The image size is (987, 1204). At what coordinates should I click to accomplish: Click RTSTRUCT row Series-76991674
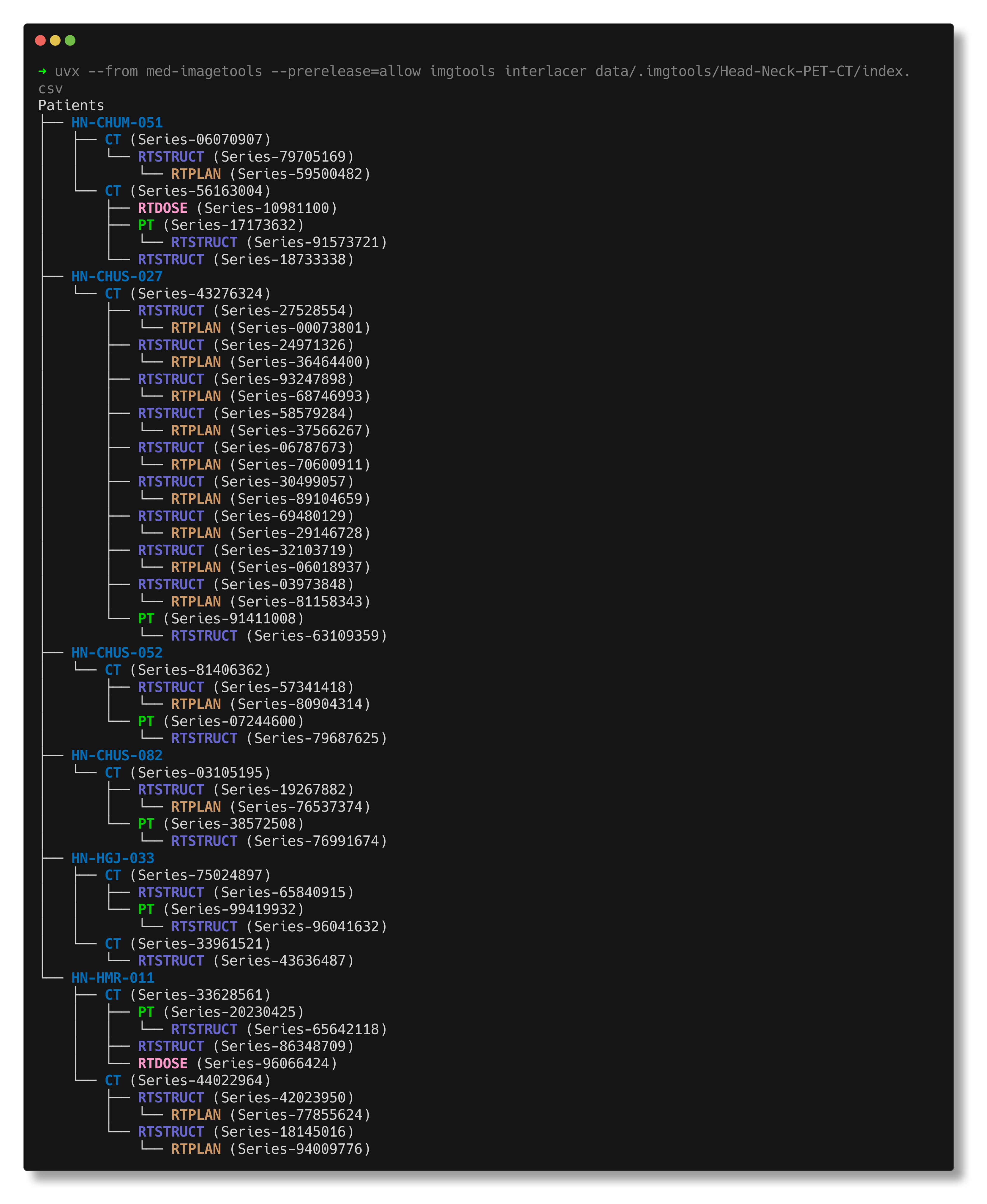[x=279, y=841]
